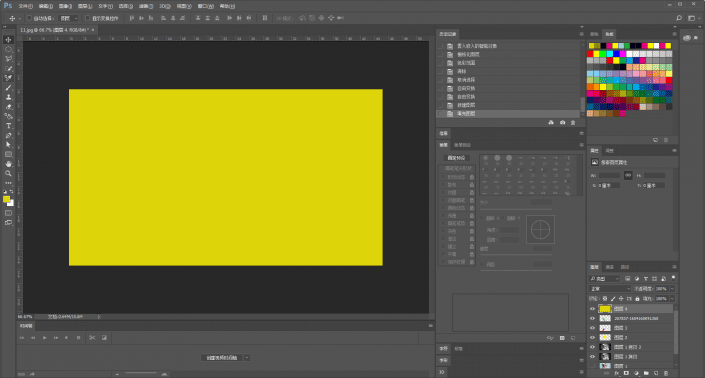Click the create video timeline button
The image size is (705, 378).
222,358
